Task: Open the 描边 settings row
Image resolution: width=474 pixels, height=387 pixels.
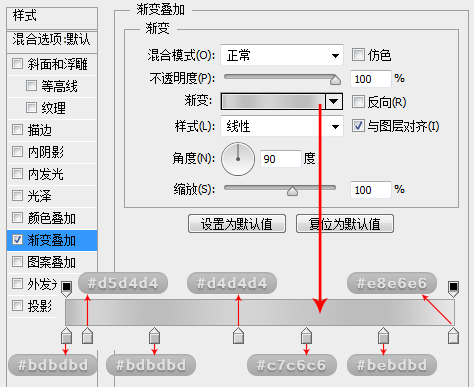Action: point(52,130)
